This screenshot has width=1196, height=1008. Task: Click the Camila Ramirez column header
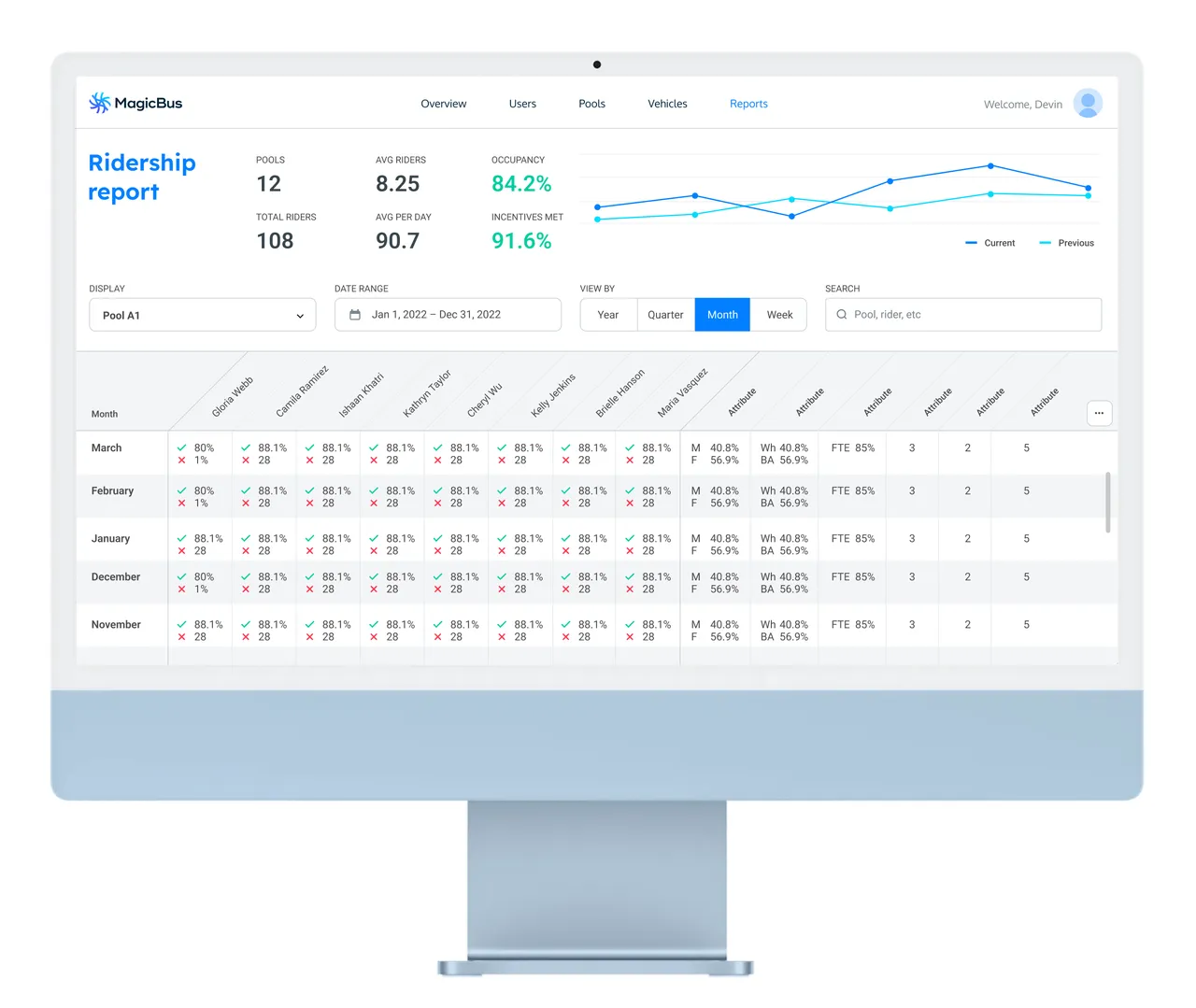pos(302,391)
